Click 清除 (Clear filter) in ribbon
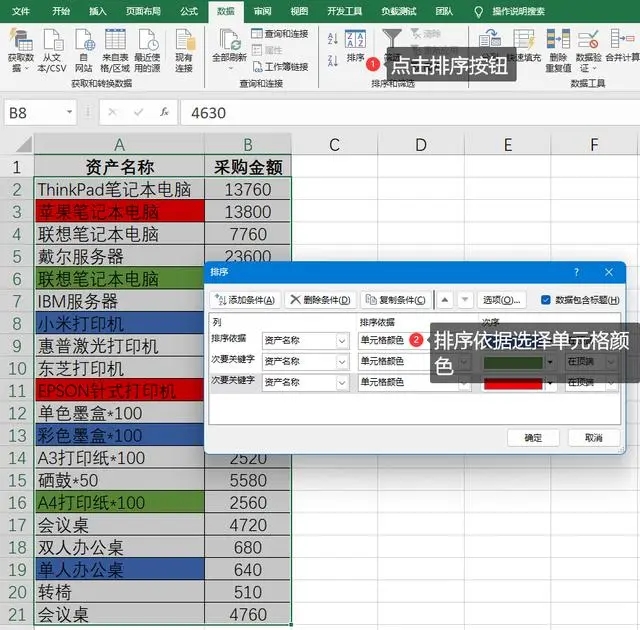Image resolution: width=640 pixels, height=630 pixels. [x=426, y=33]
